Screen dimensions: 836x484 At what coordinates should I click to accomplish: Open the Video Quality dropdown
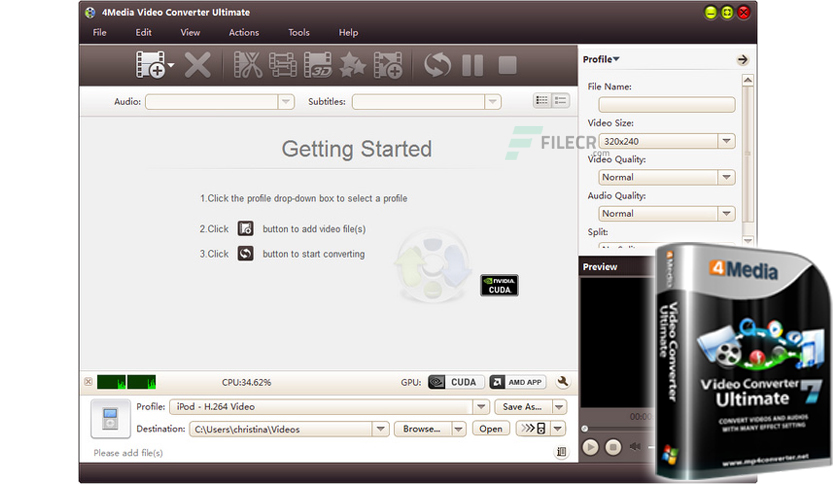click(x=726, y=177)
